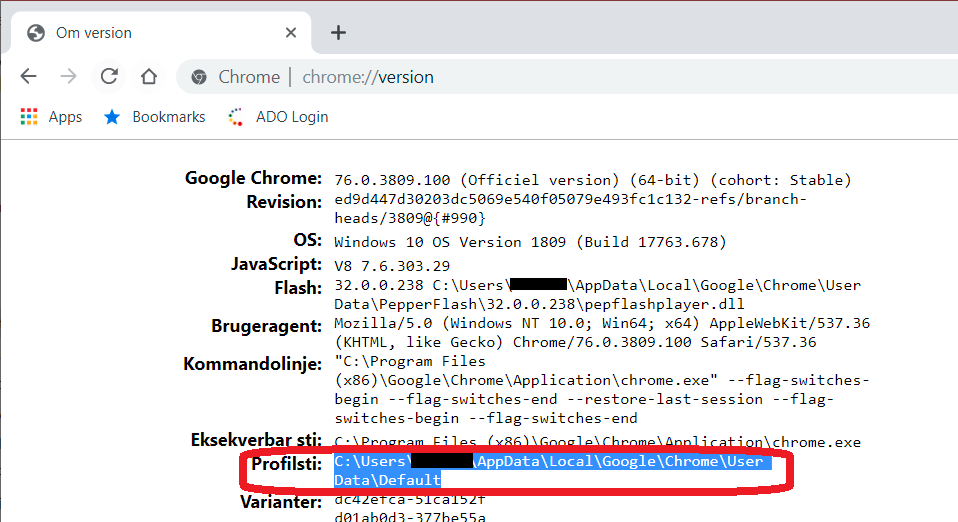Viewport: 958px width, 522px height.
Task: Click the Flash label
Action: 298,288
